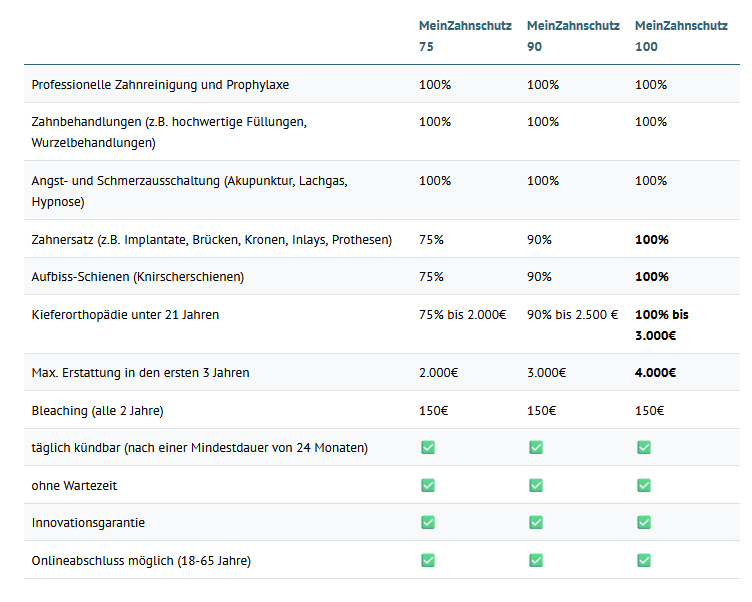Click the 'ohne Wartezeit' checkmark under MeinZahnschutz 100
Image resolution: width=752 pixels, height=602 pixels.
[644, 485]
